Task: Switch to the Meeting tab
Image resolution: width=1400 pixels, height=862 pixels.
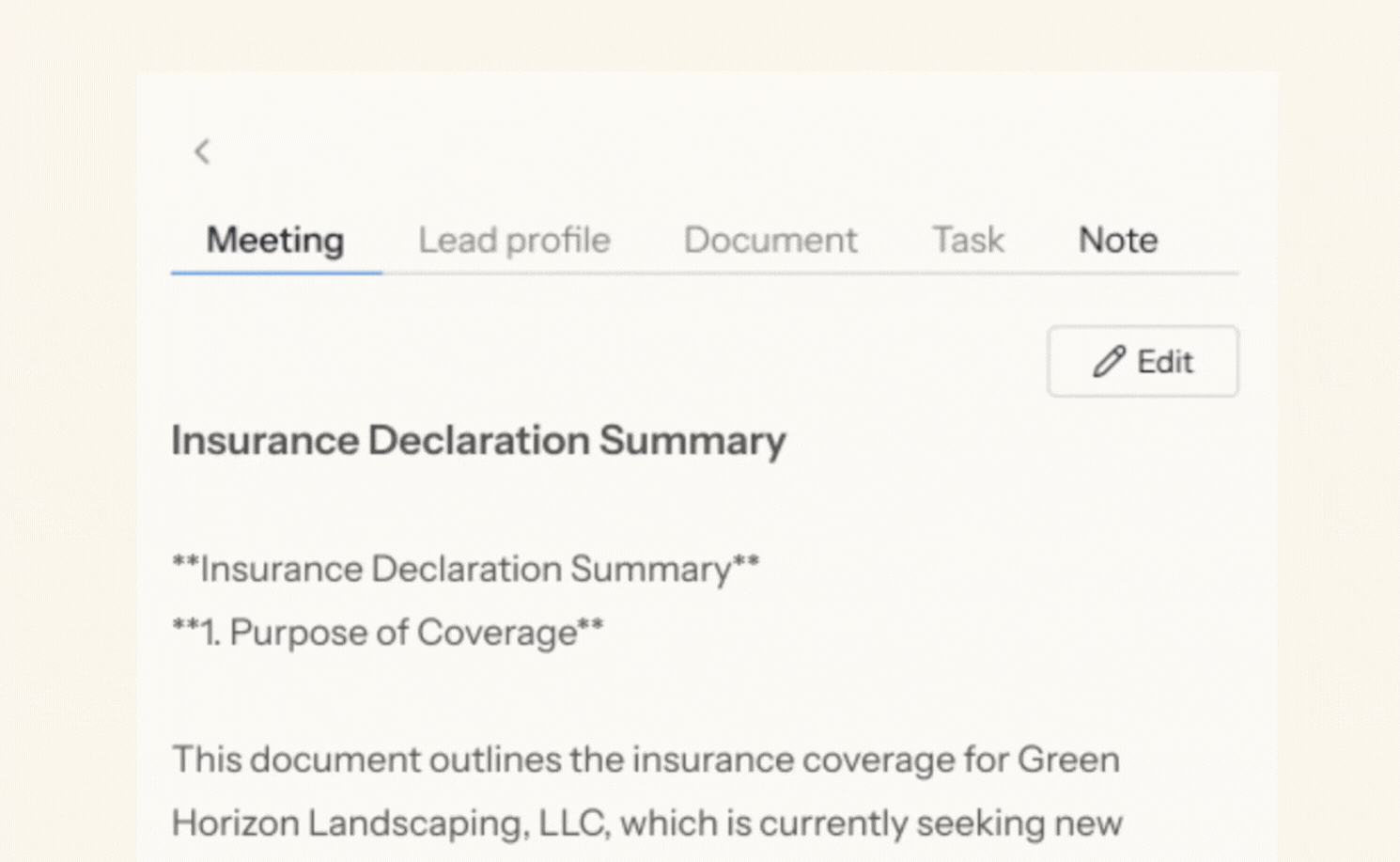Action: pos(275,241)
